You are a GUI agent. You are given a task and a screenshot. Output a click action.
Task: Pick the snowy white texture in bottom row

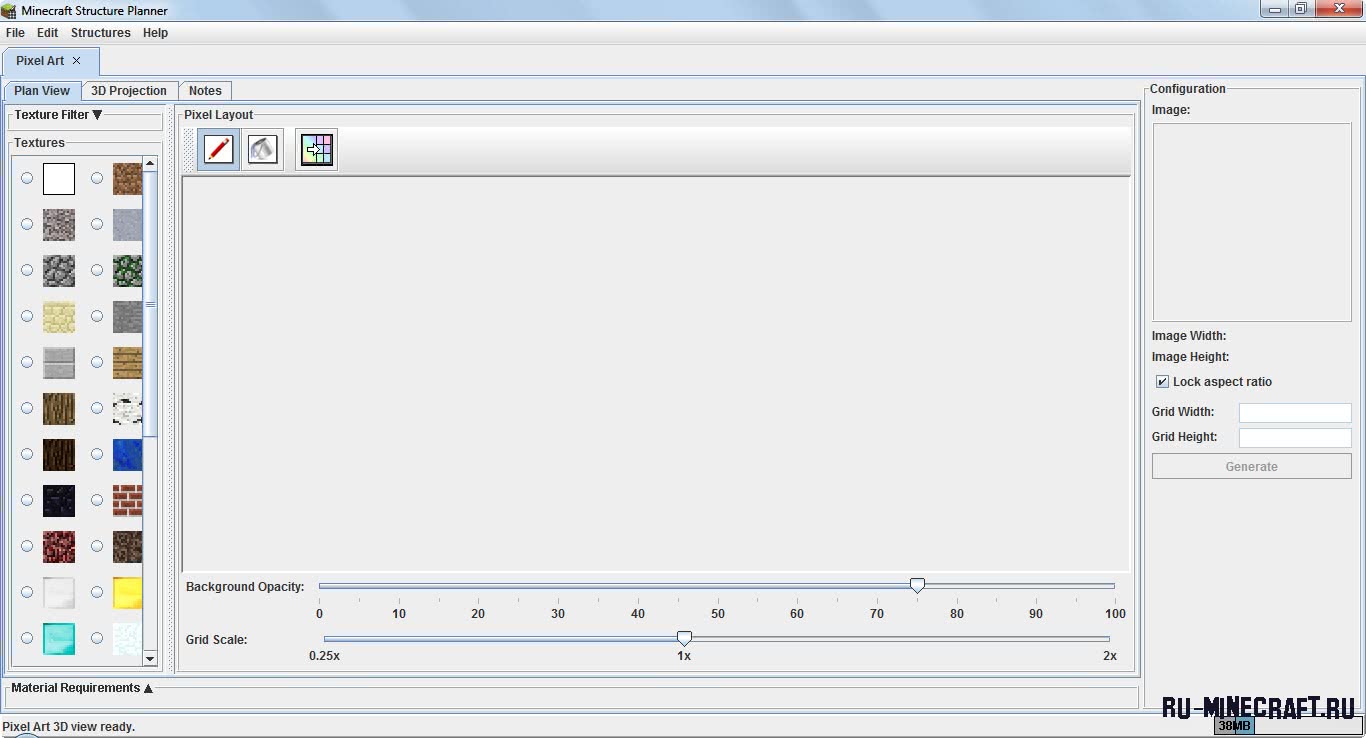point(127,639)
